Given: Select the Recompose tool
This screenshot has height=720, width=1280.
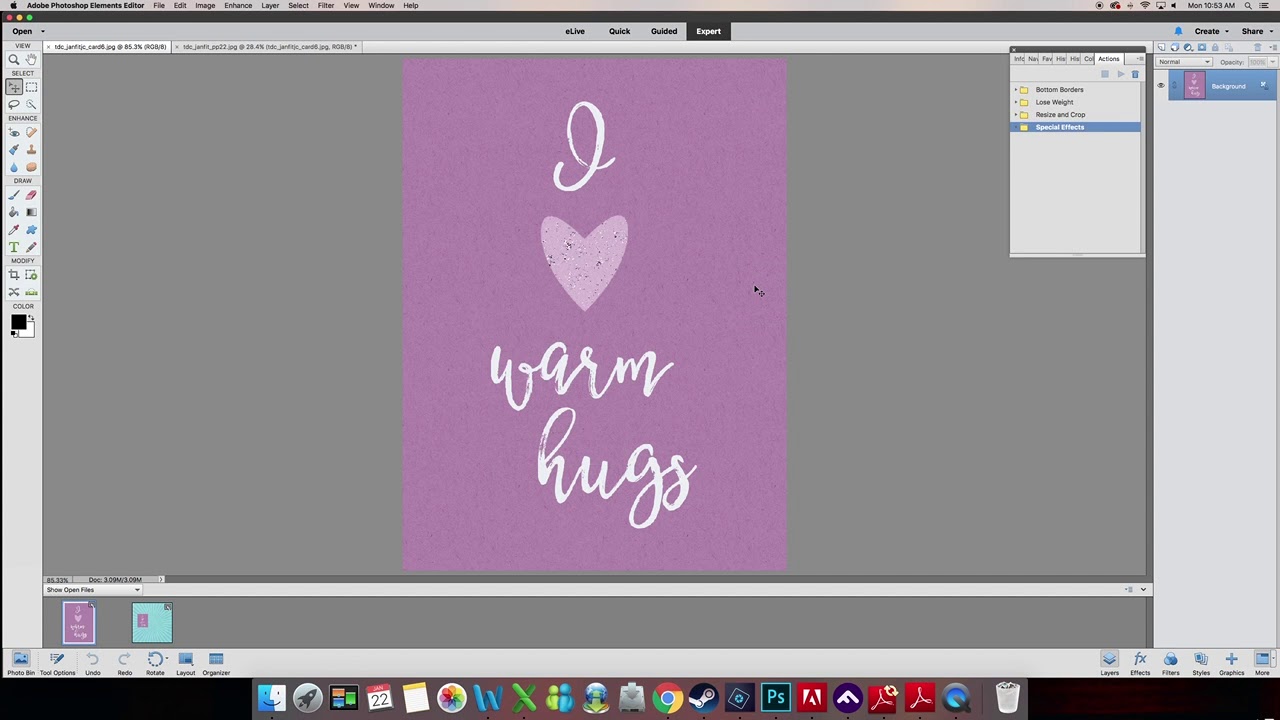Looking at the screenshot, I should [31, 275].
